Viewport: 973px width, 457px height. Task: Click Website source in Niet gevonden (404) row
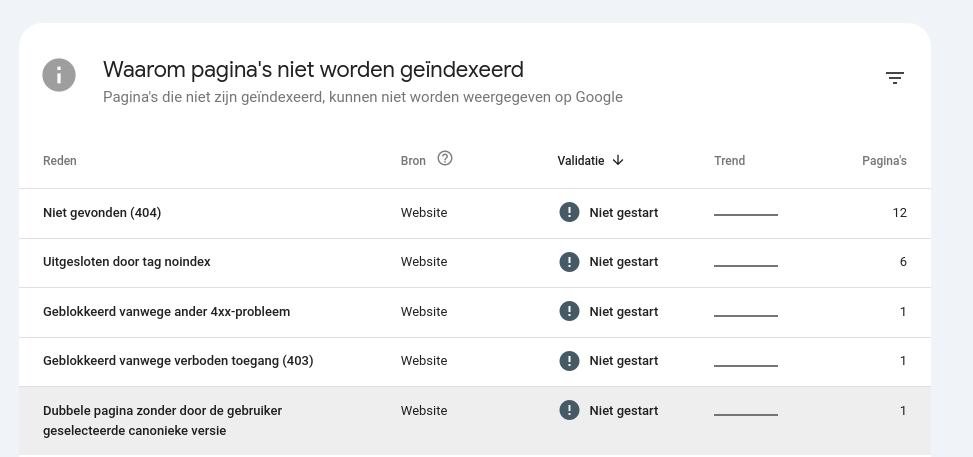(424, 212)
